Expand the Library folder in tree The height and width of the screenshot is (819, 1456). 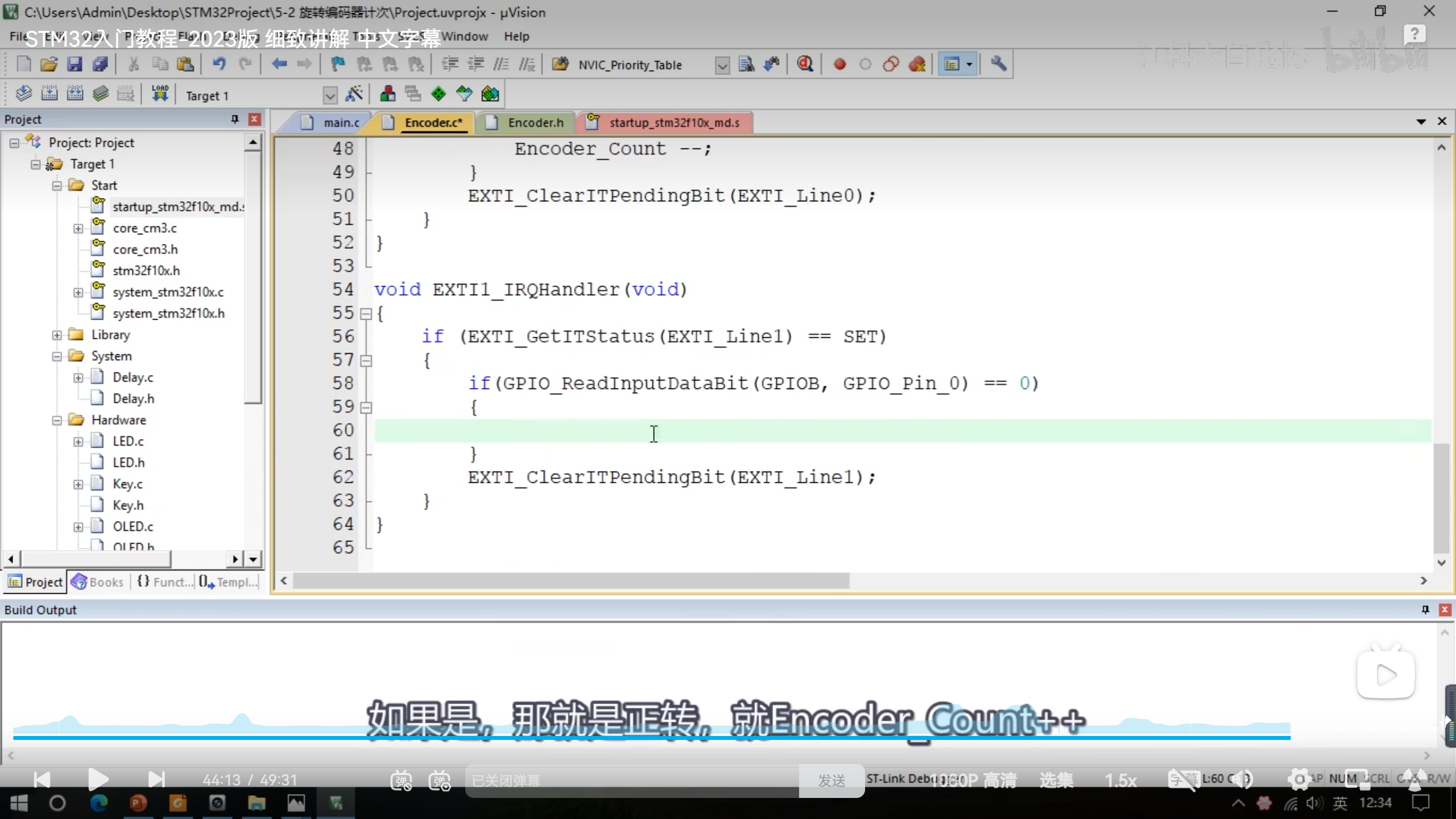(57, 335)
